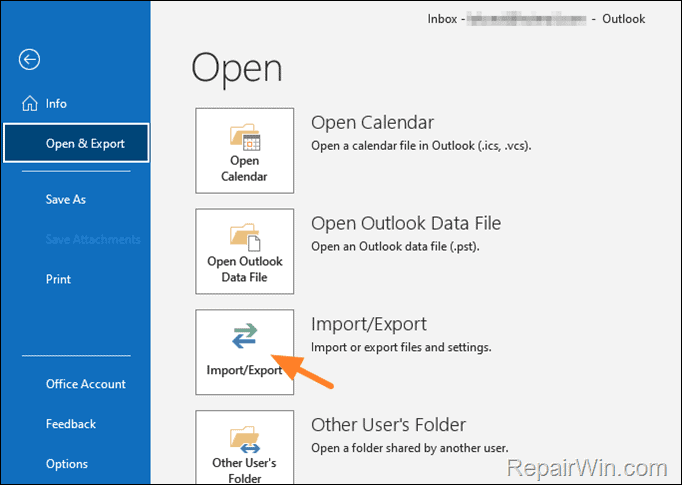Click the Other User's Folder tile
The image size is (682, 485).
[244, 447]
